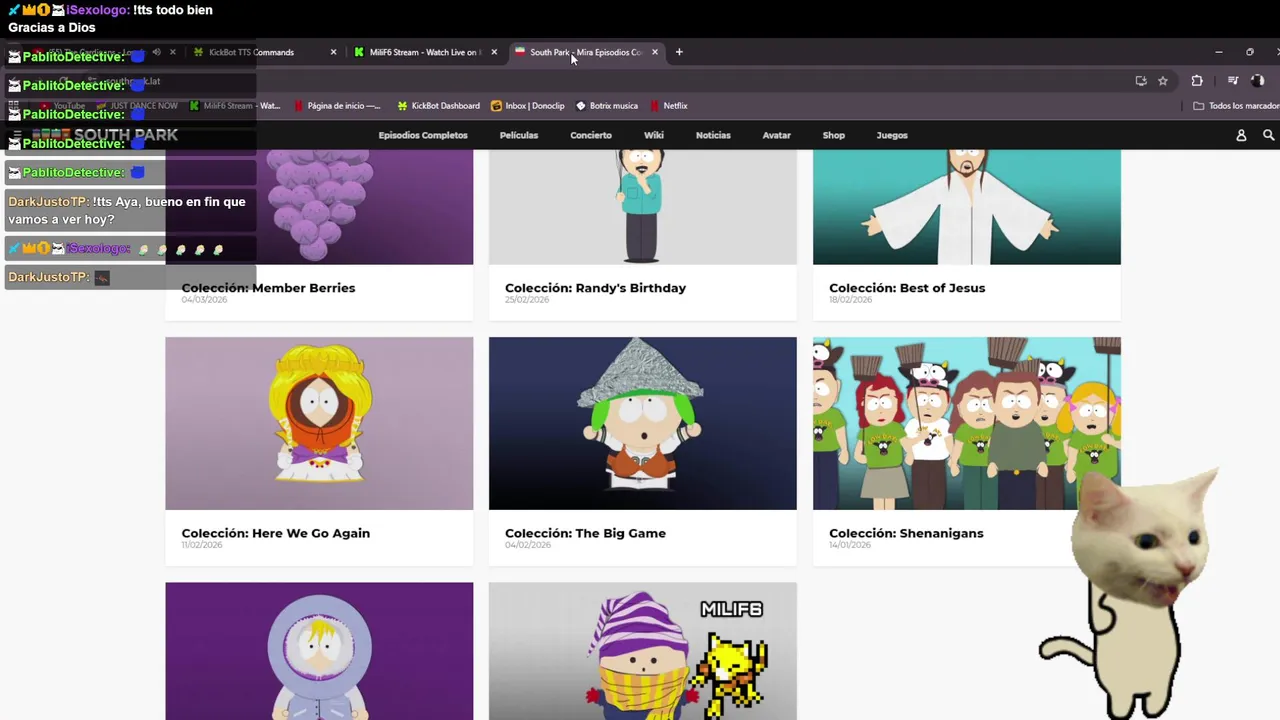Screen dimensions: 1280x720
Task: Open the Noticias menu item
Action: pos(713,135)
